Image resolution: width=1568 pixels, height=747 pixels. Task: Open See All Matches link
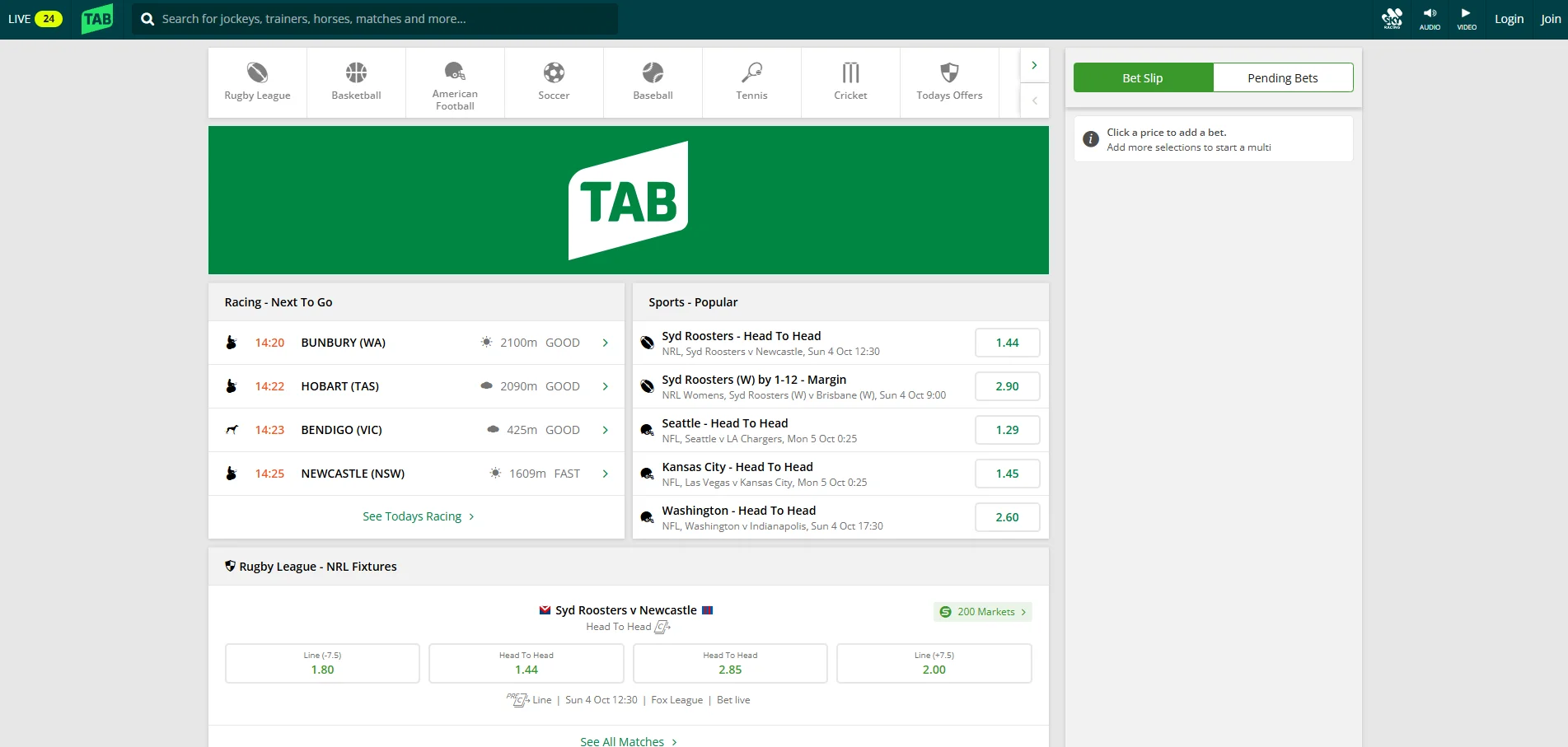pyautogui.click(x=629, y=742)
